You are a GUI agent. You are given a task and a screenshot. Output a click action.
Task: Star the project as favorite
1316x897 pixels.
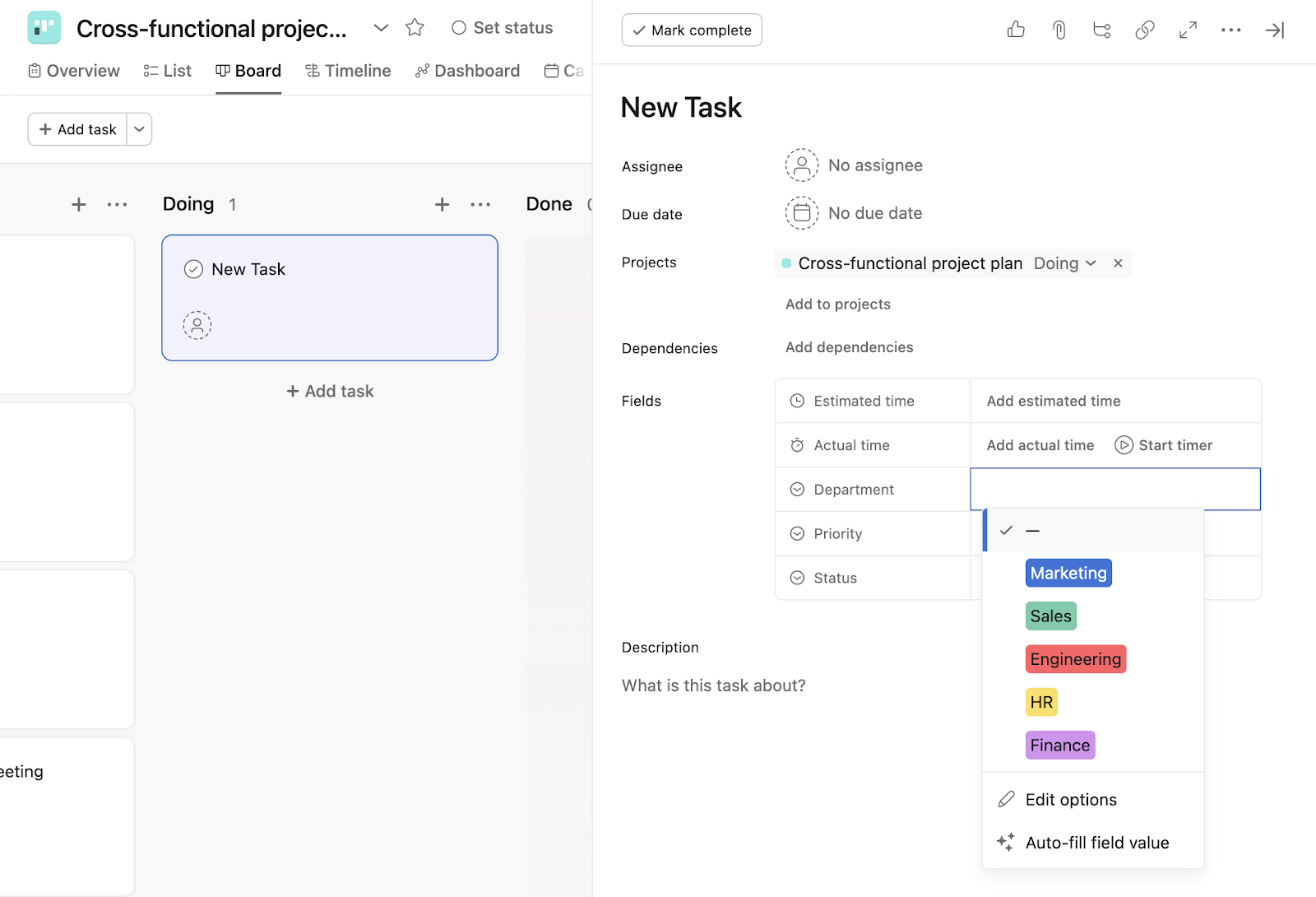tap(415, 28)
